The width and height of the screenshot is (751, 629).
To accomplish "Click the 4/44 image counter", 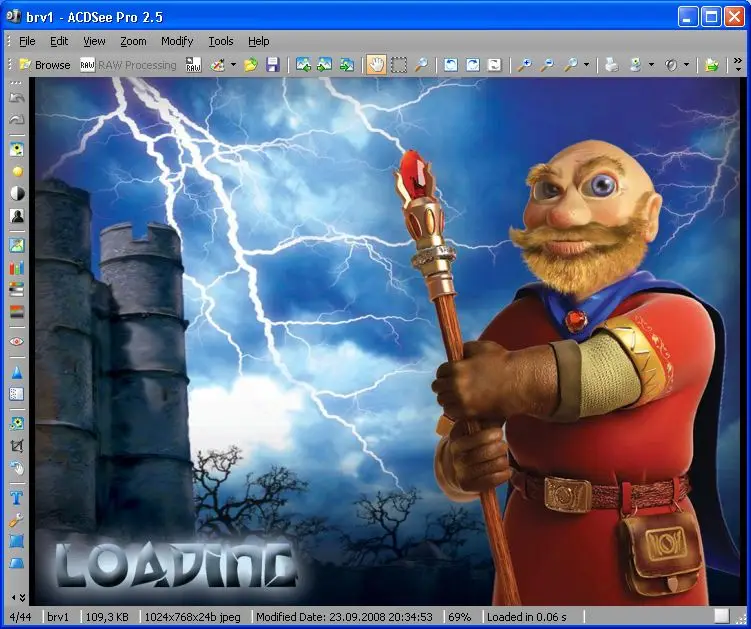I will (20, 617).
